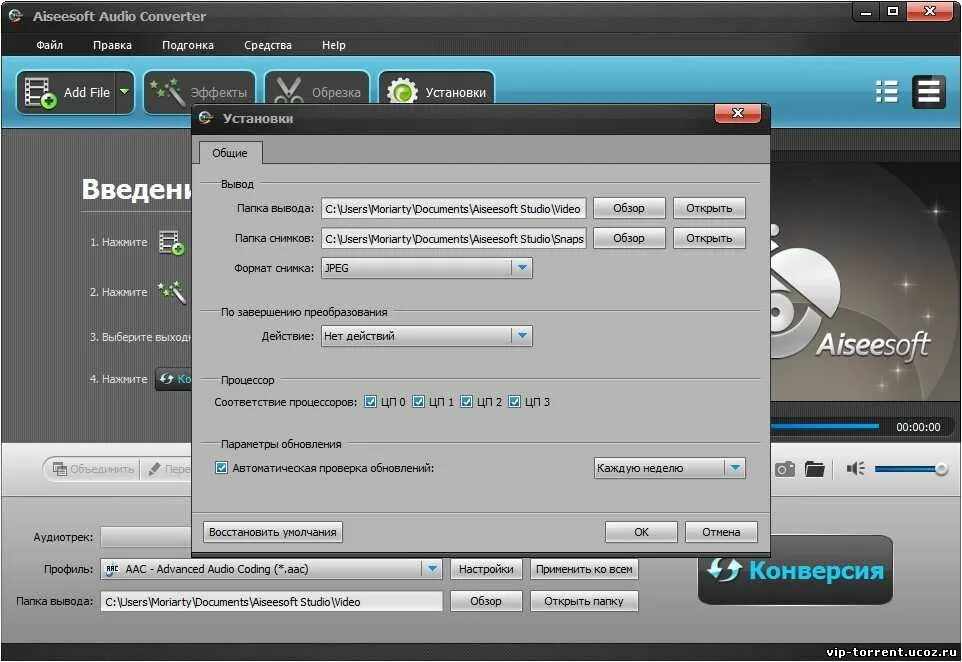Click the Отмена button
The height and width of the screenshot is (662, 962).
(x=721, y=532)
